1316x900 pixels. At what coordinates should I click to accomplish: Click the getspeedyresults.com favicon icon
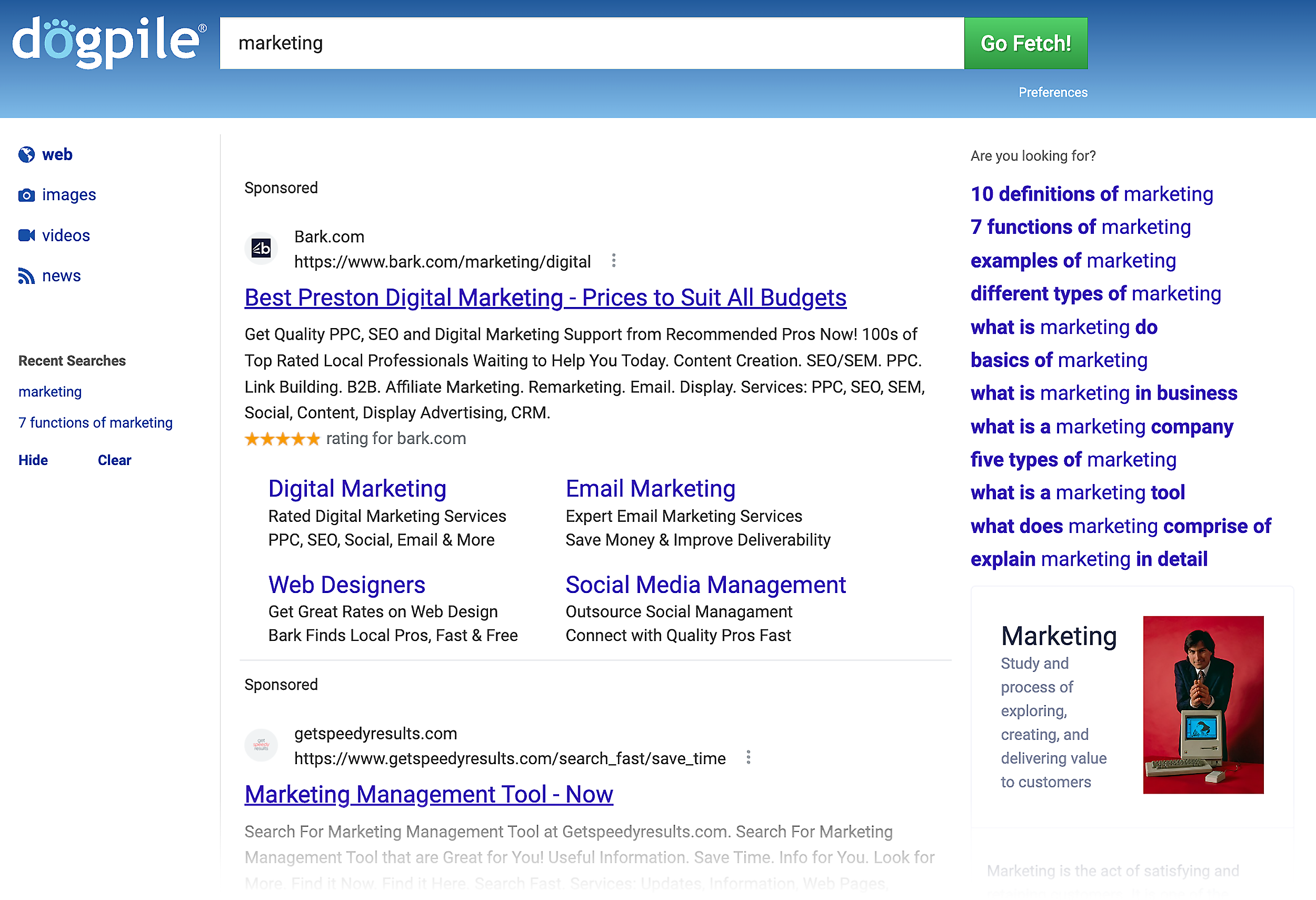(261, 745)
